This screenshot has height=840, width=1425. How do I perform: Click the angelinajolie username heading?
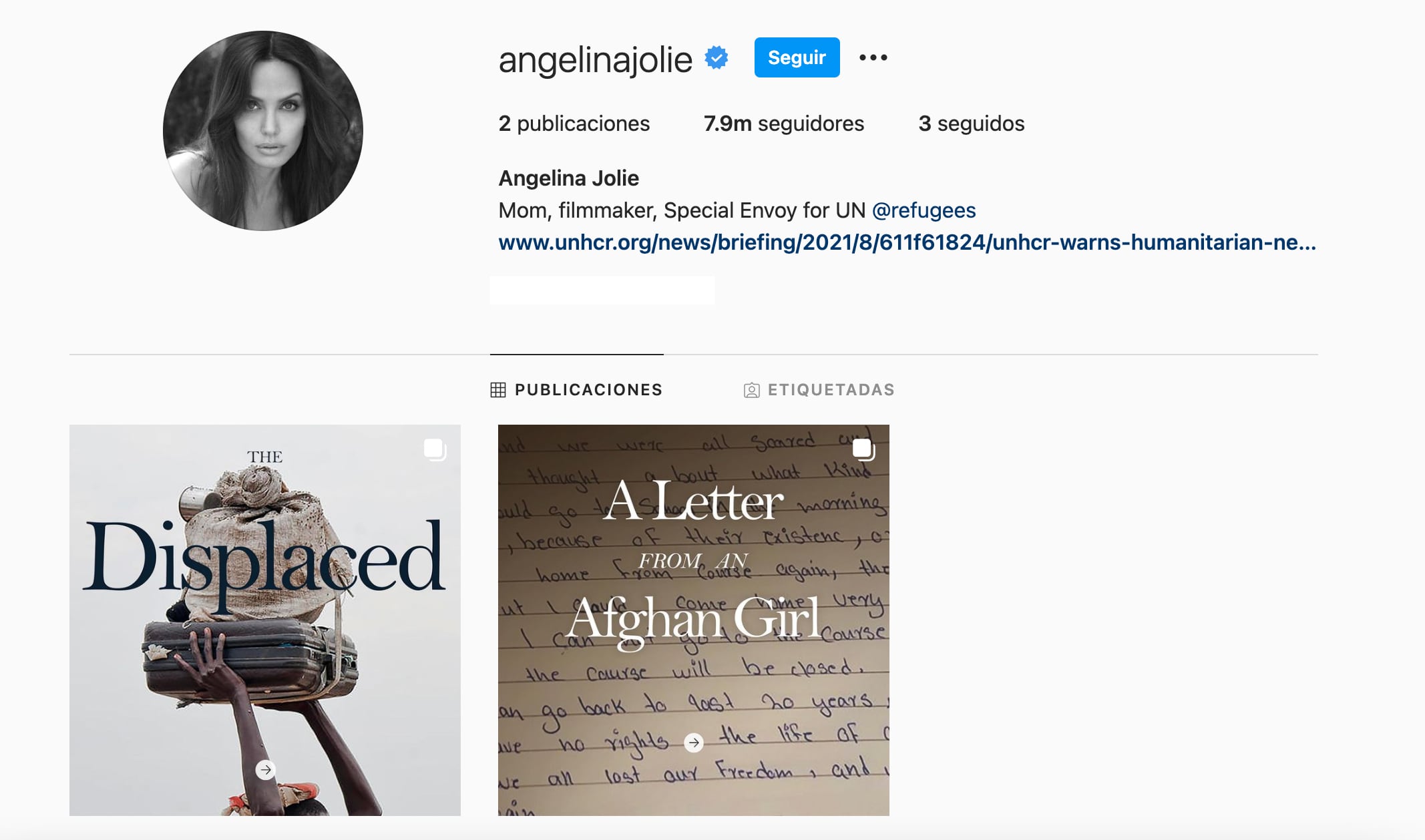point(595,59)
